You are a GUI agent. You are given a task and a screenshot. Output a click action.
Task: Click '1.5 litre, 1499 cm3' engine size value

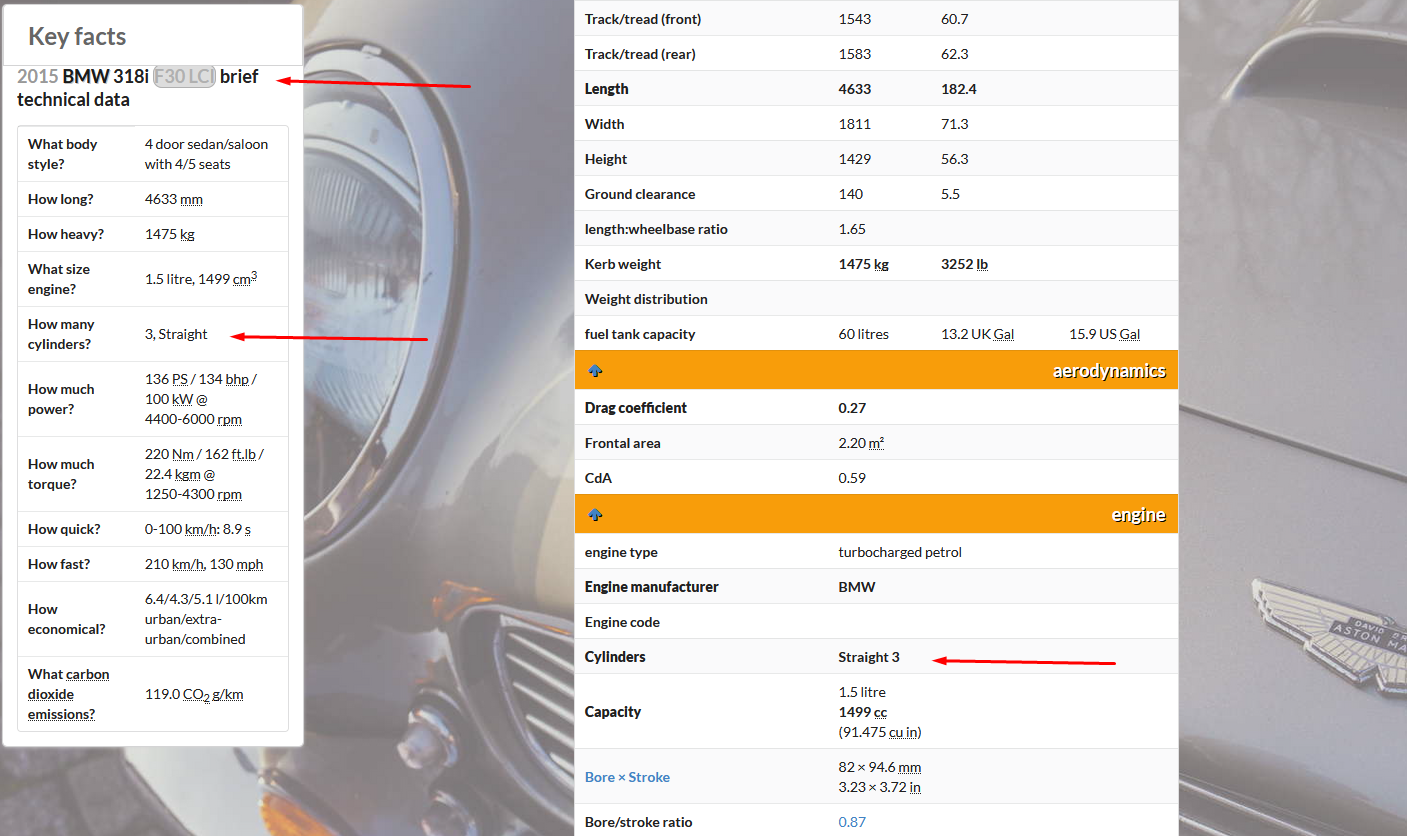point(201,279)
